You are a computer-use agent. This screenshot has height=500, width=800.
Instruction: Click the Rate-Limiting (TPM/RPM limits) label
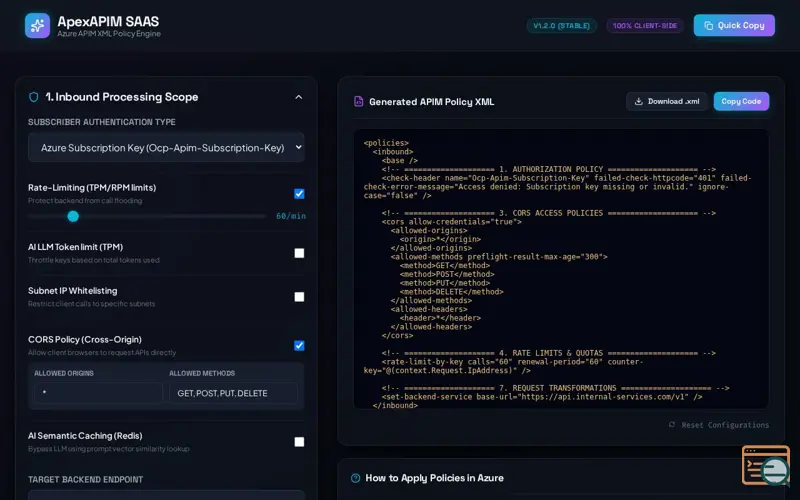coord(92,188)
